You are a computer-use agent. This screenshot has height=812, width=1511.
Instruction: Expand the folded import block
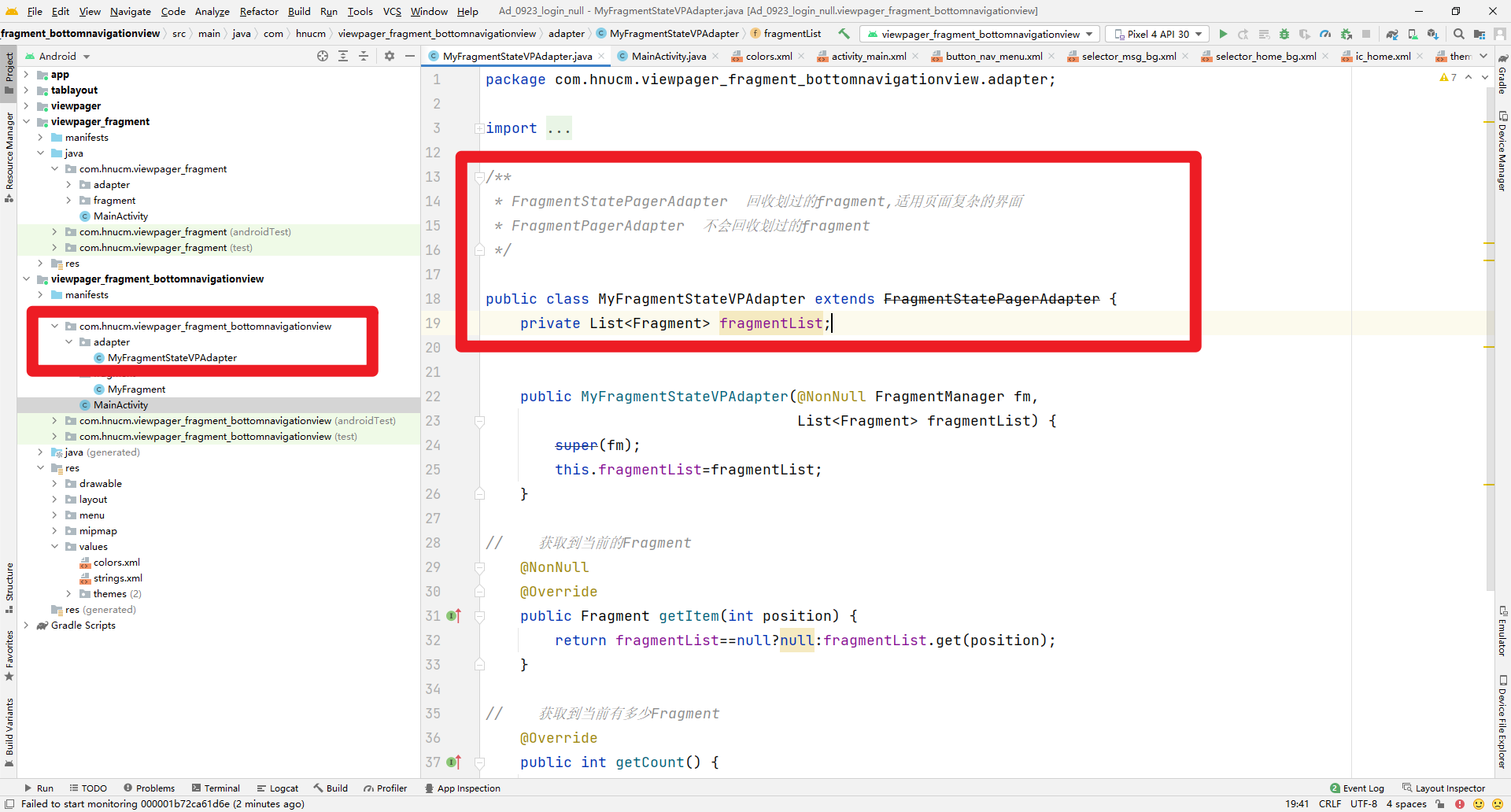coord(478,128)
